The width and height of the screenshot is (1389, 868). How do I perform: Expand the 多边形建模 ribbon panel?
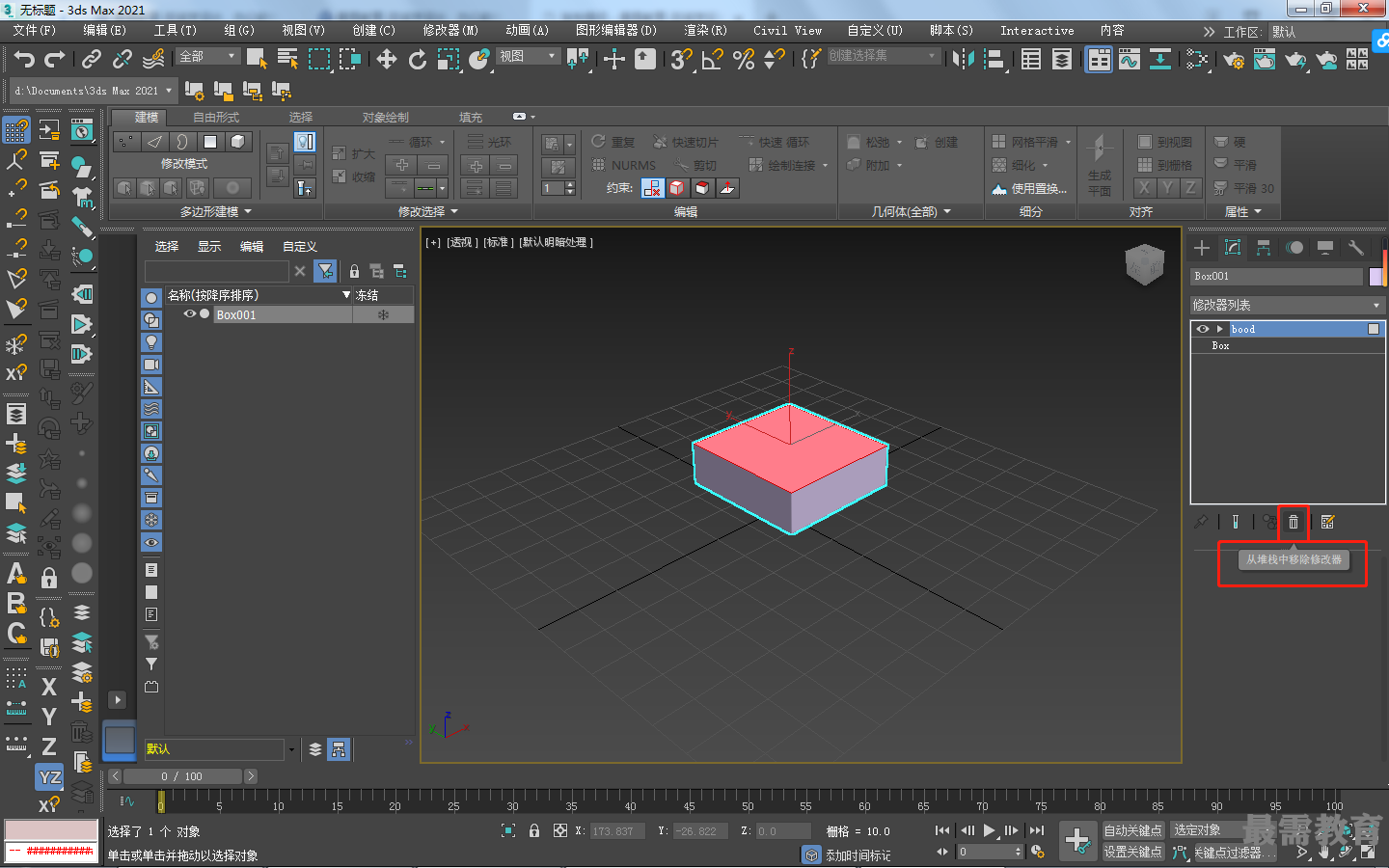[x=216, y=211]
